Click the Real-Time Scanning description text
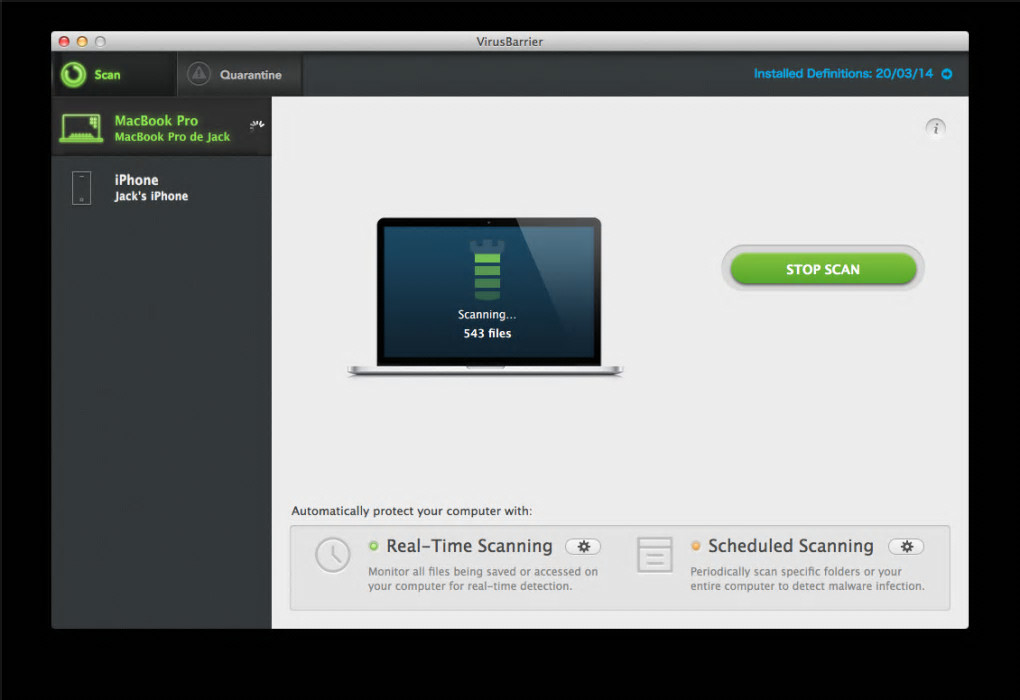The height and width of the screenshot is (700, 1020). pyautogui.click(x=483, y=578)
